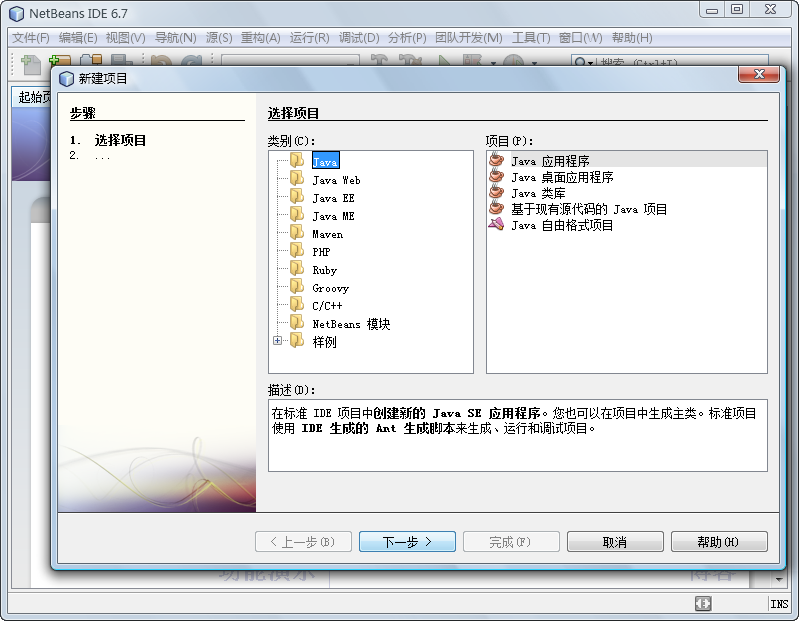Choose the Java desktop application icon
Screen dimensions: 799x621
tap(496, 177)
